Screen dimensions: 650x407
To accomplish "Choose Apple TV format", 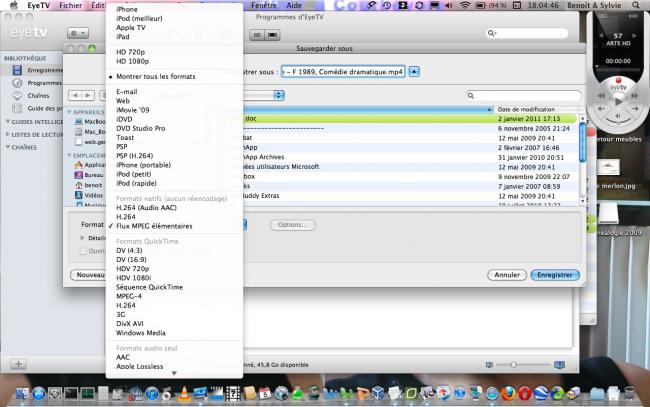I will tap(131, 27).
